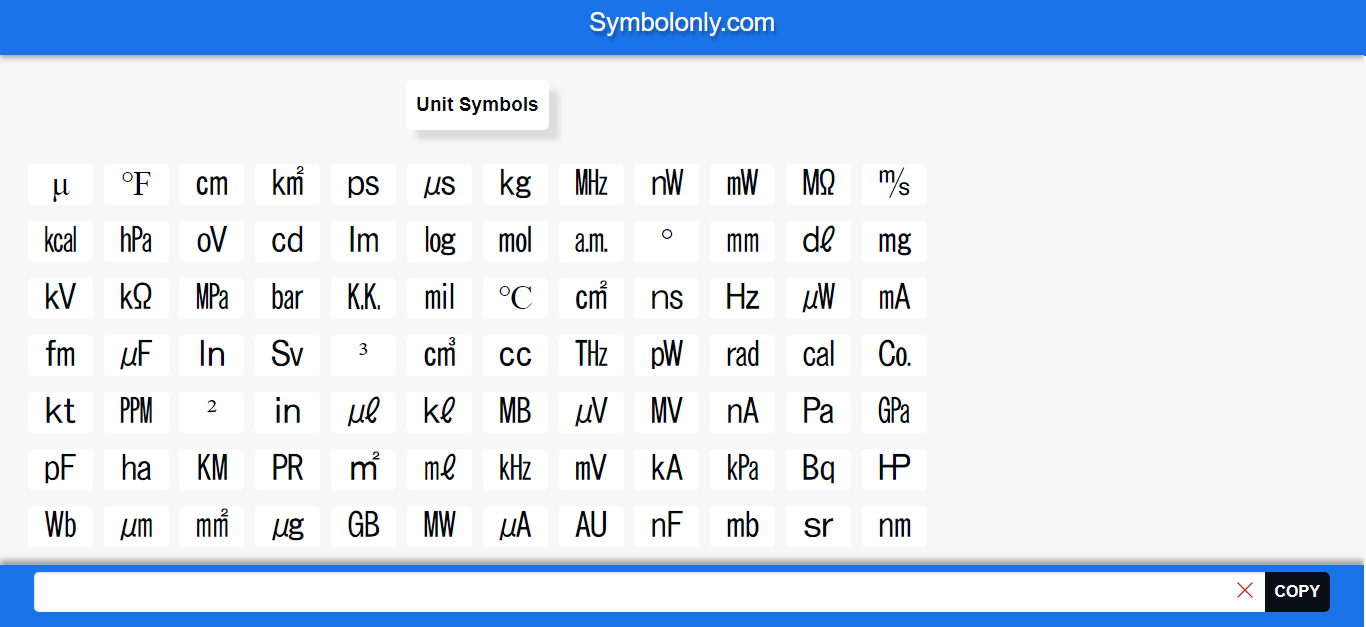Select the µ micro symbol
Image resolution: width=1366 pixels, height=627 pixels.
click(60, 184)
